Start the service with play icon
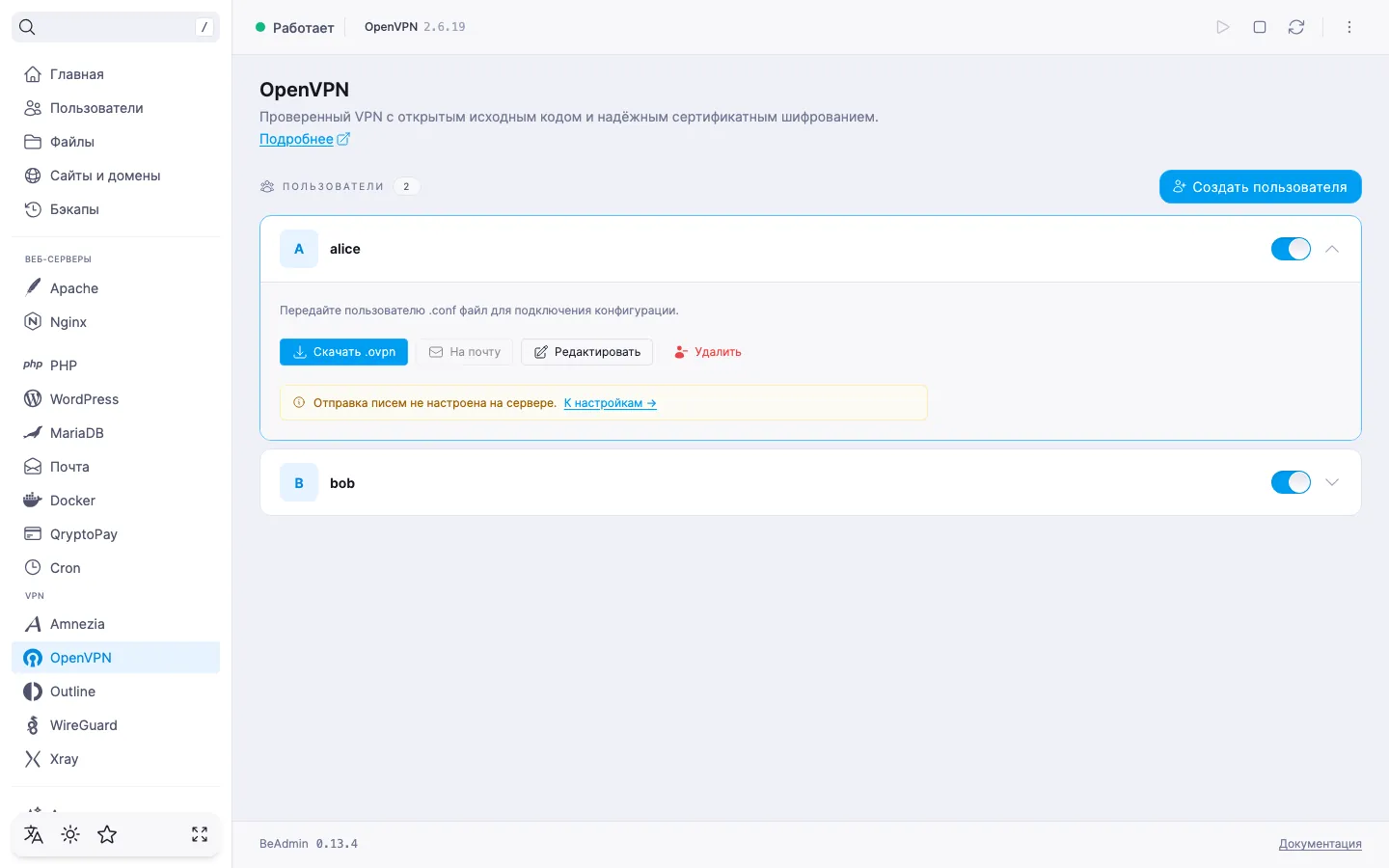1389x868 pixels. (x=1223, y=27)
